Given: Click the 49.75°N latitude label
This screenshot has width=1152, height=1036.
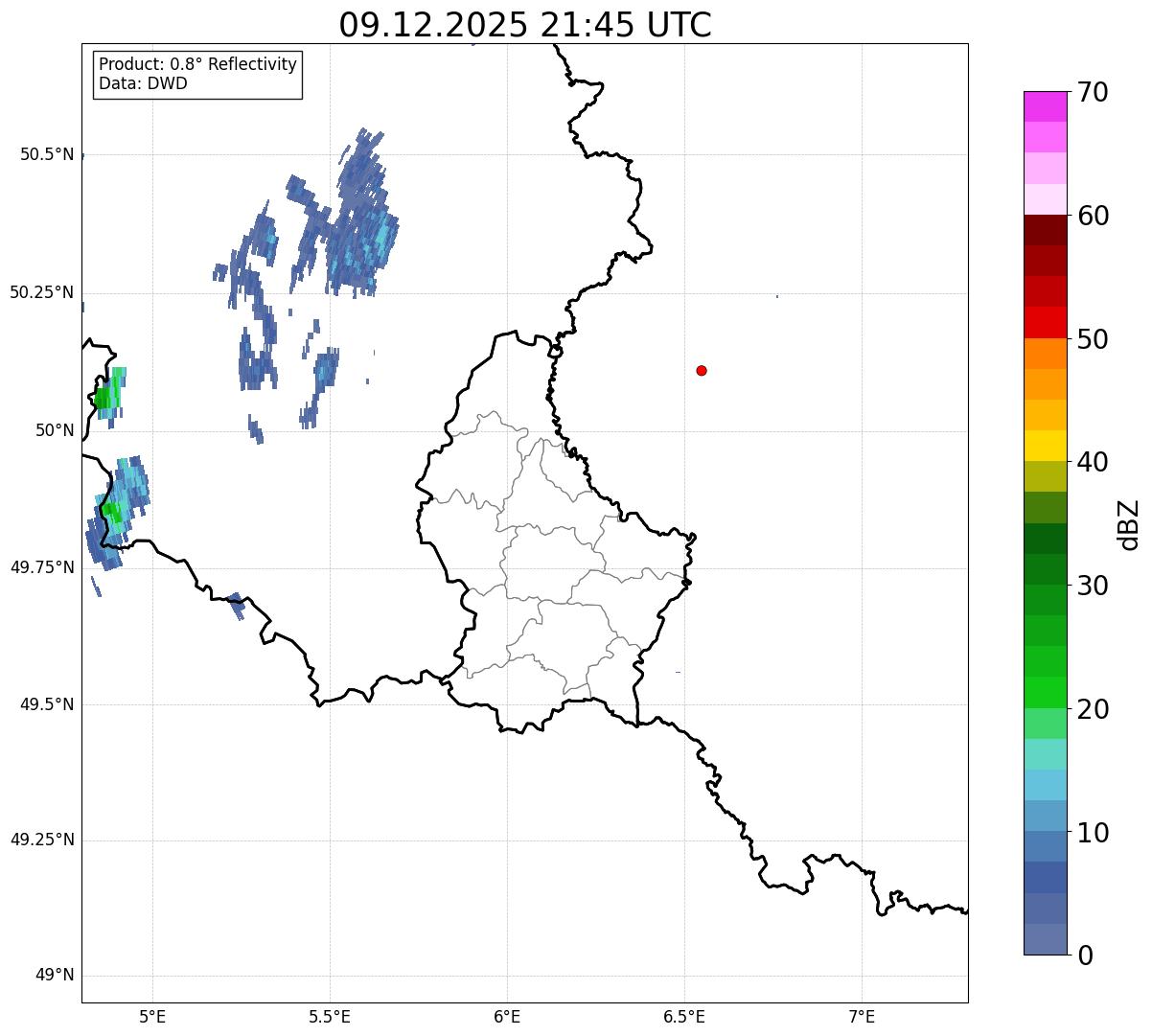Looking at the screenshot, I should coord(41,567).
